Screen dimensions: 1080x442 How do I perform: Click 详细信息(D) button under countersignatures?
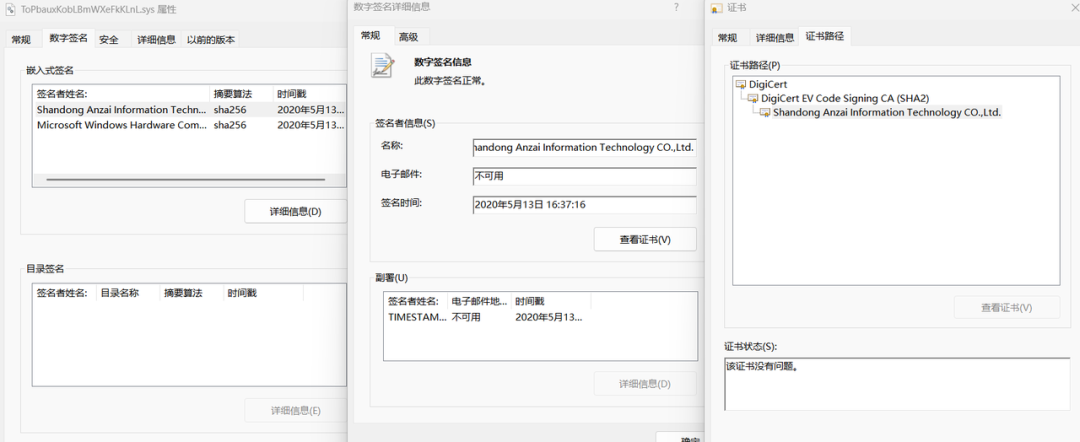pyautogui.click(x=645, y=383)
